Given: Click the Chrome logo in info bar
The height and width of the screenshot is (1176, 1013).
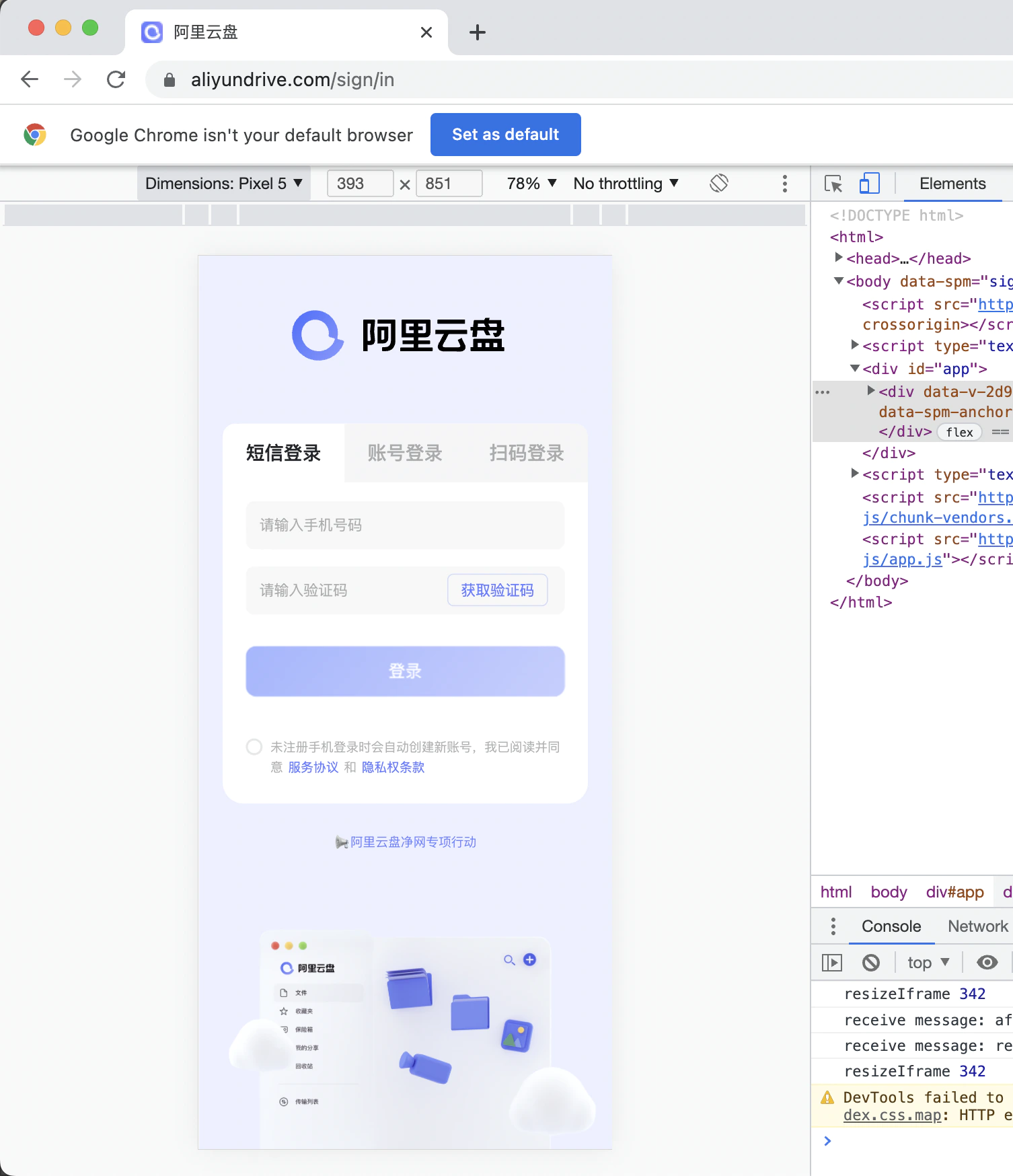Looking at the screenshot, I should click(35, 135).
